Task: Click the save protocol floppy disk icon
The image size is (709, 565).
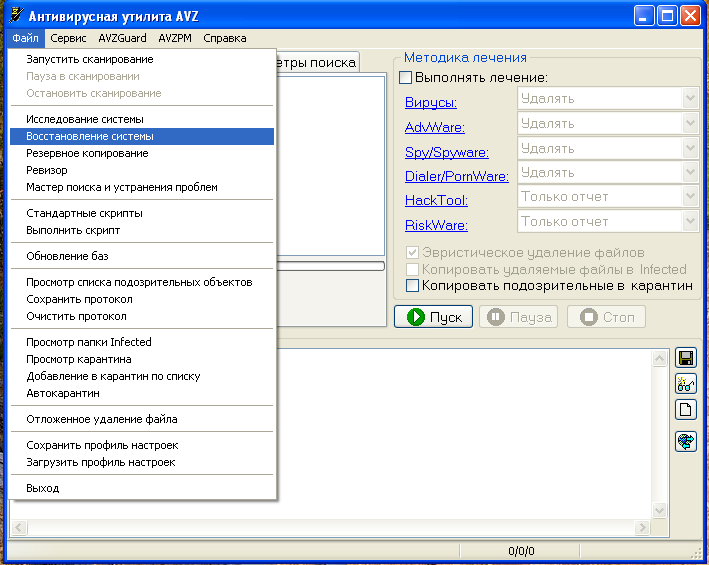Action: pyautogui.click(x=686, y=358)
